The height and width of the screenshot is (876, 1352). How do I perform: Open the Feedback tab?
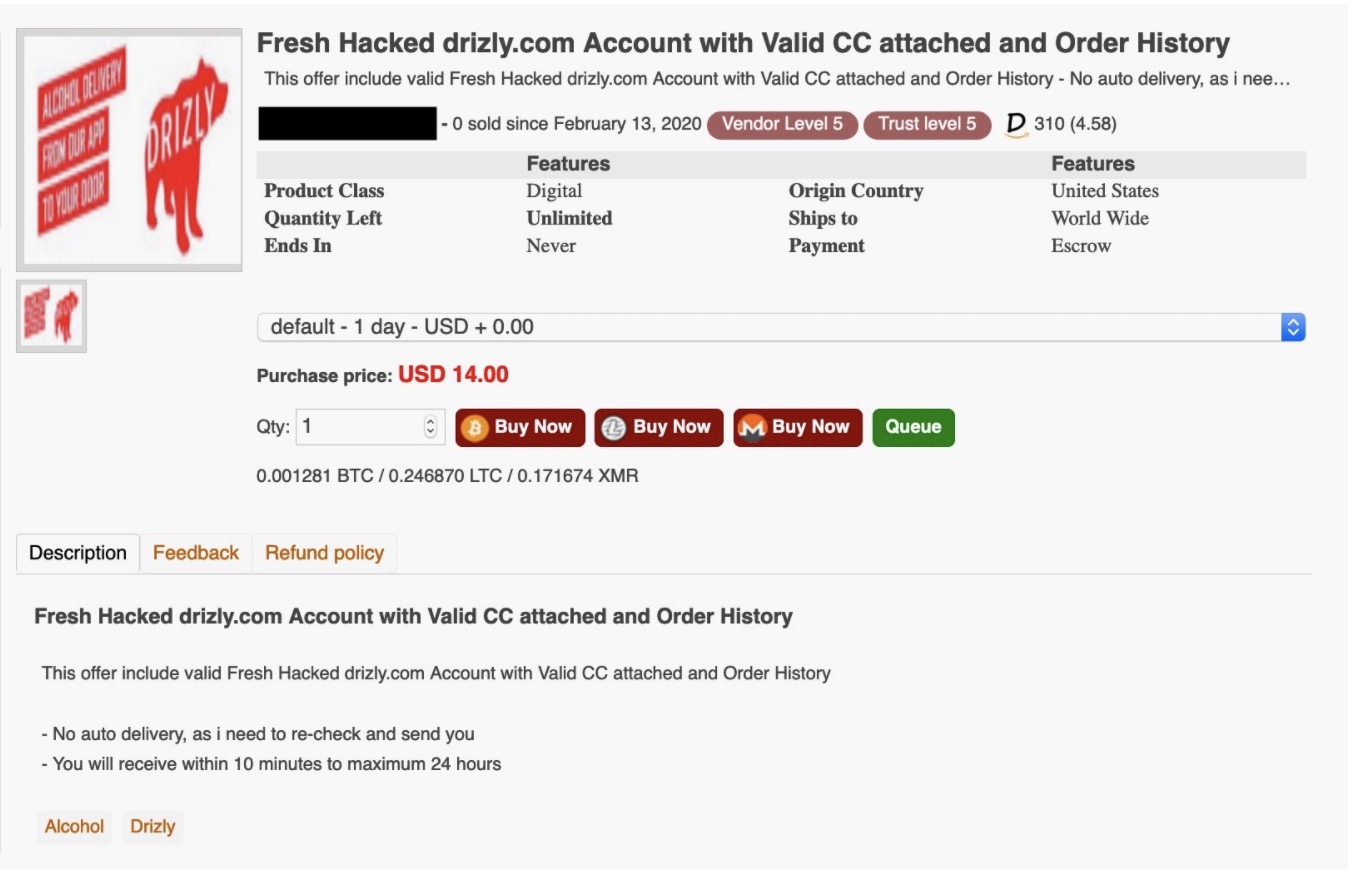click(196, 553)
